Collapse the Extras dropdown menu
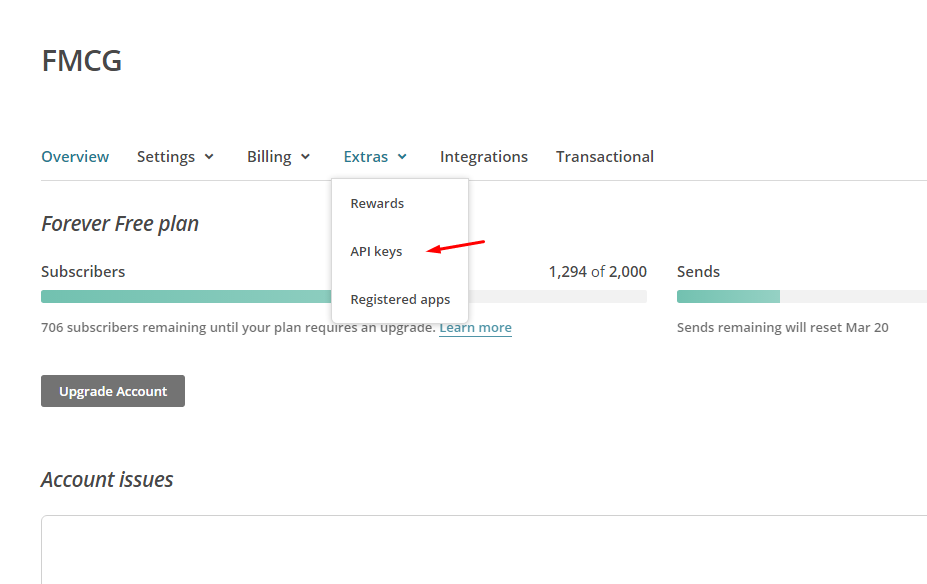The width and height of the screenshot is (927, 584). pyautogui.click(x=375, y=157)
